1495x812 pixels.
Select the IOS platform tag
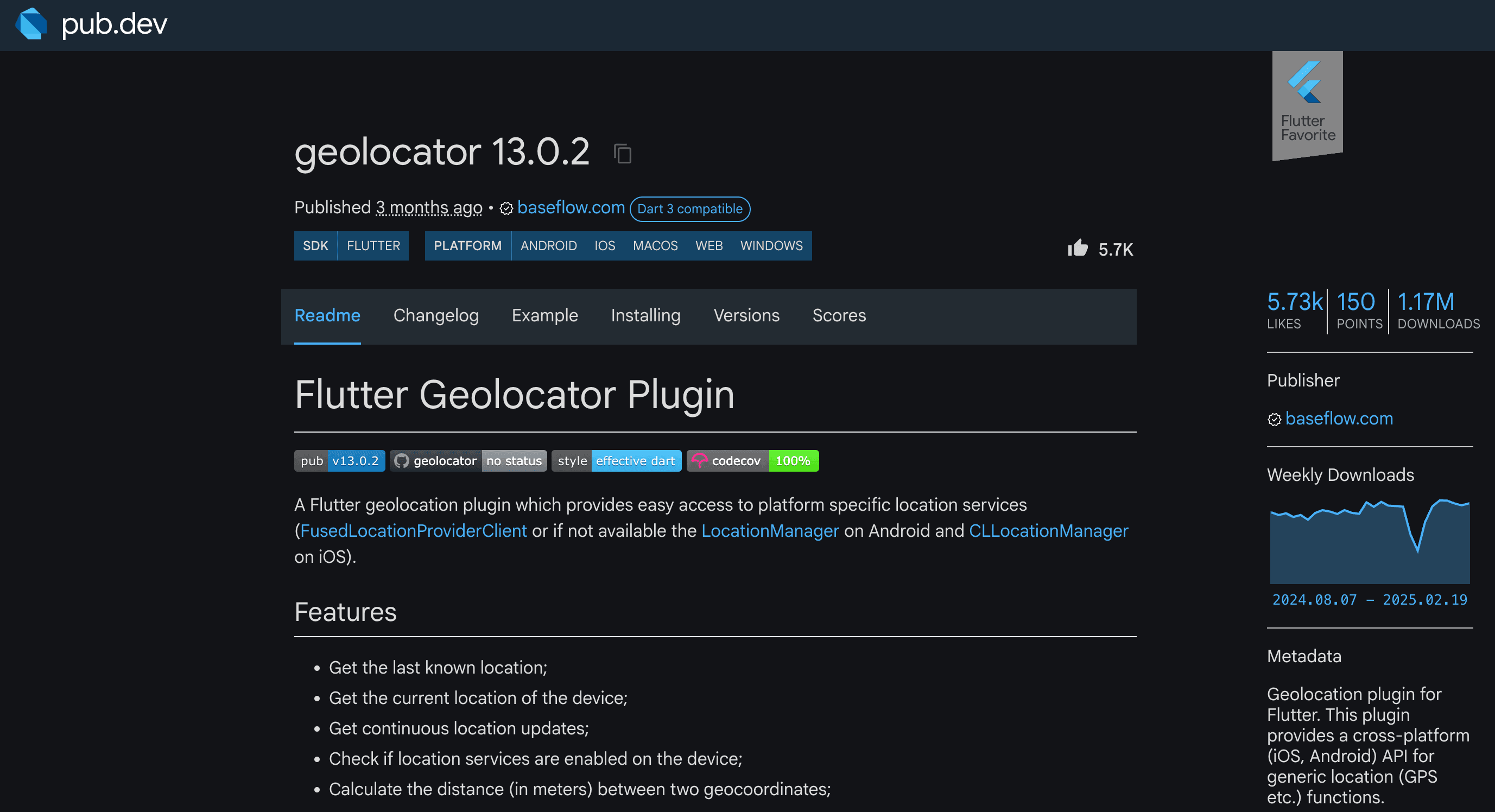(605, 246)
